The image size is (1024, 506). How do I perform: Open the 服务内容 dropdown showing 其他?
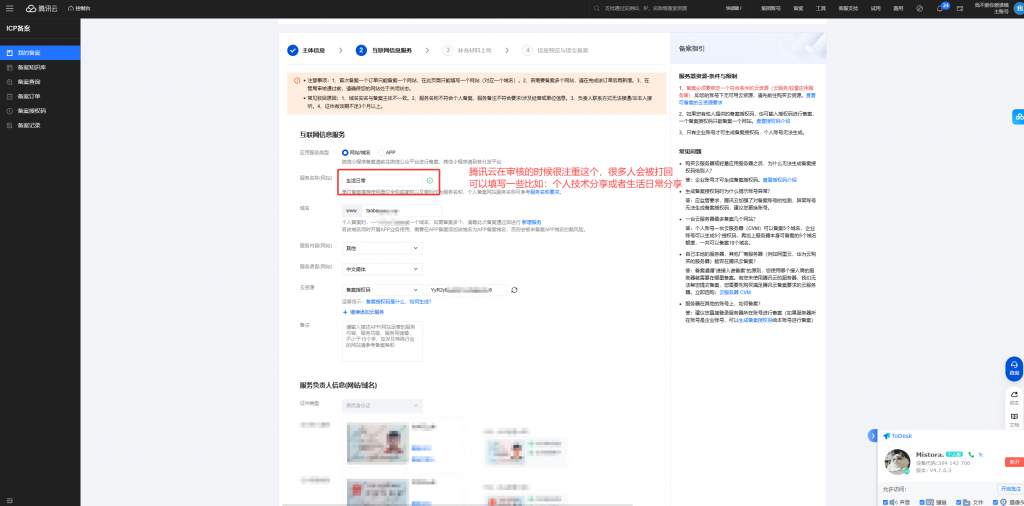(x=382, y=248)
